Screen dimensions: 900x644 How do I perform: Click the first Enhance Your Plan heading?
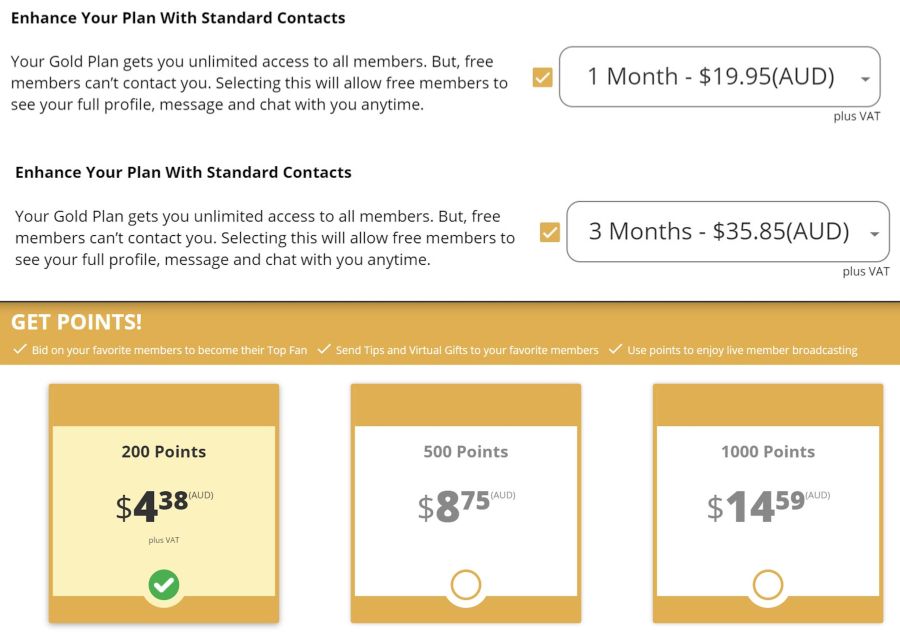click(x=178, y=18)
